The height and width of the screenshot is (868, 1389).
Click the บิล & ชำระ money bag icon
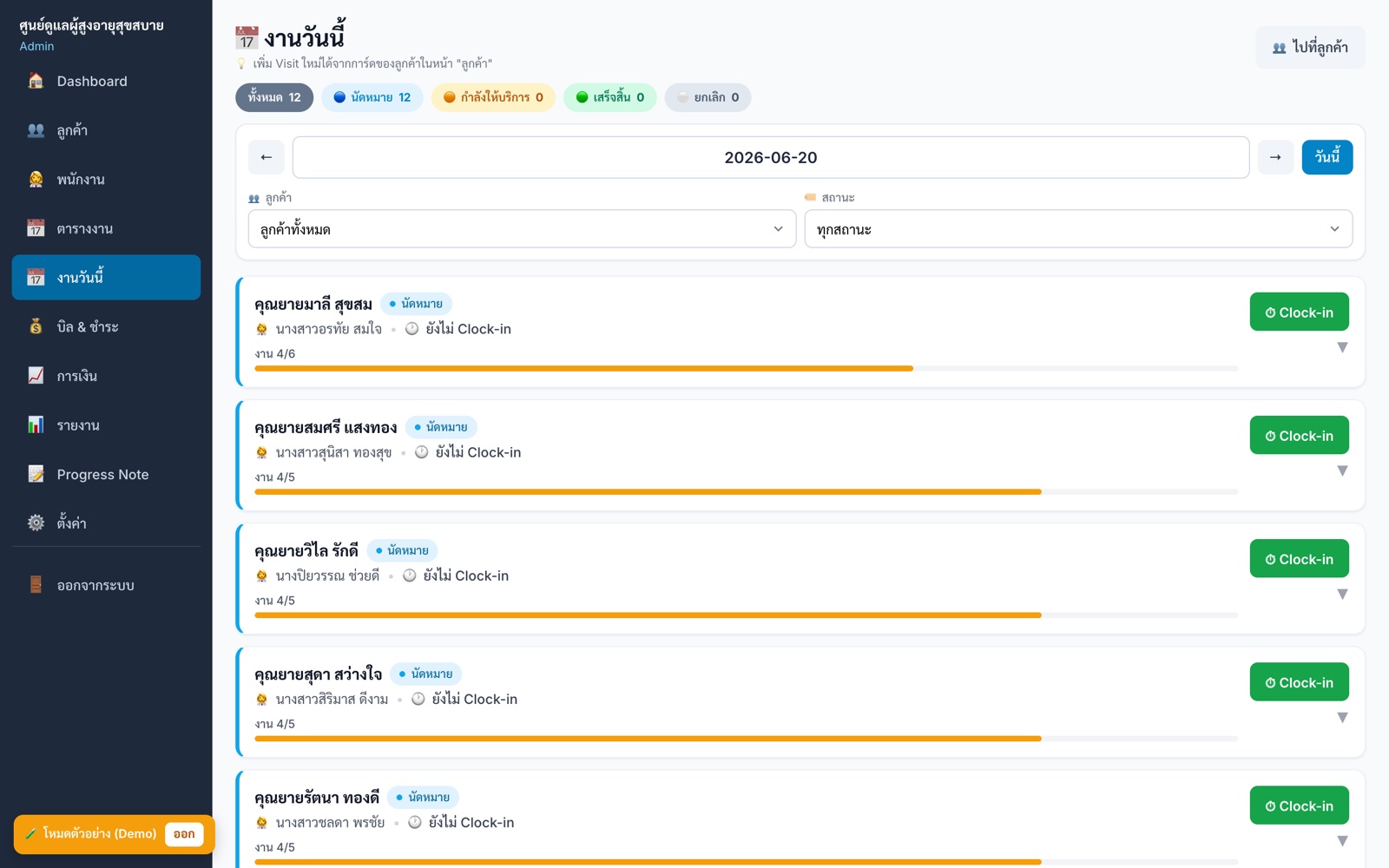[36, 326]
